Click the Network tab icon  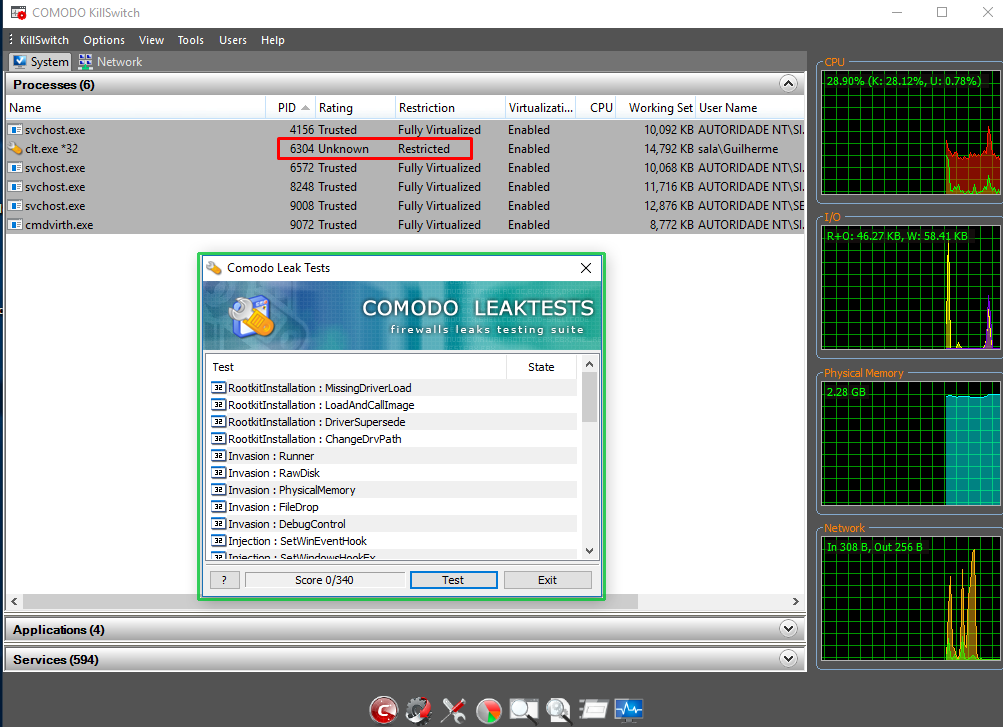tap(85, 61)
